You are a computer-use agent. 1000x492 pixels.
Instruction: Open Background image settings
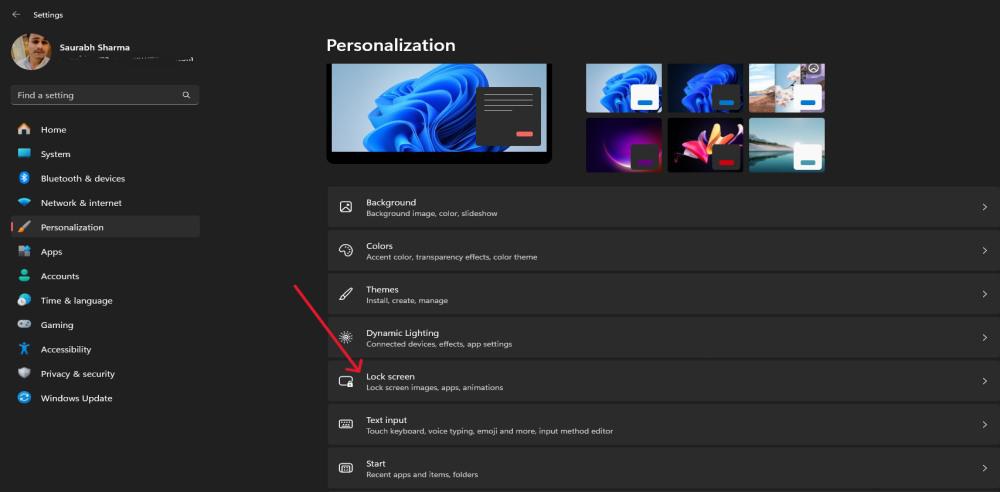[664, 207]
